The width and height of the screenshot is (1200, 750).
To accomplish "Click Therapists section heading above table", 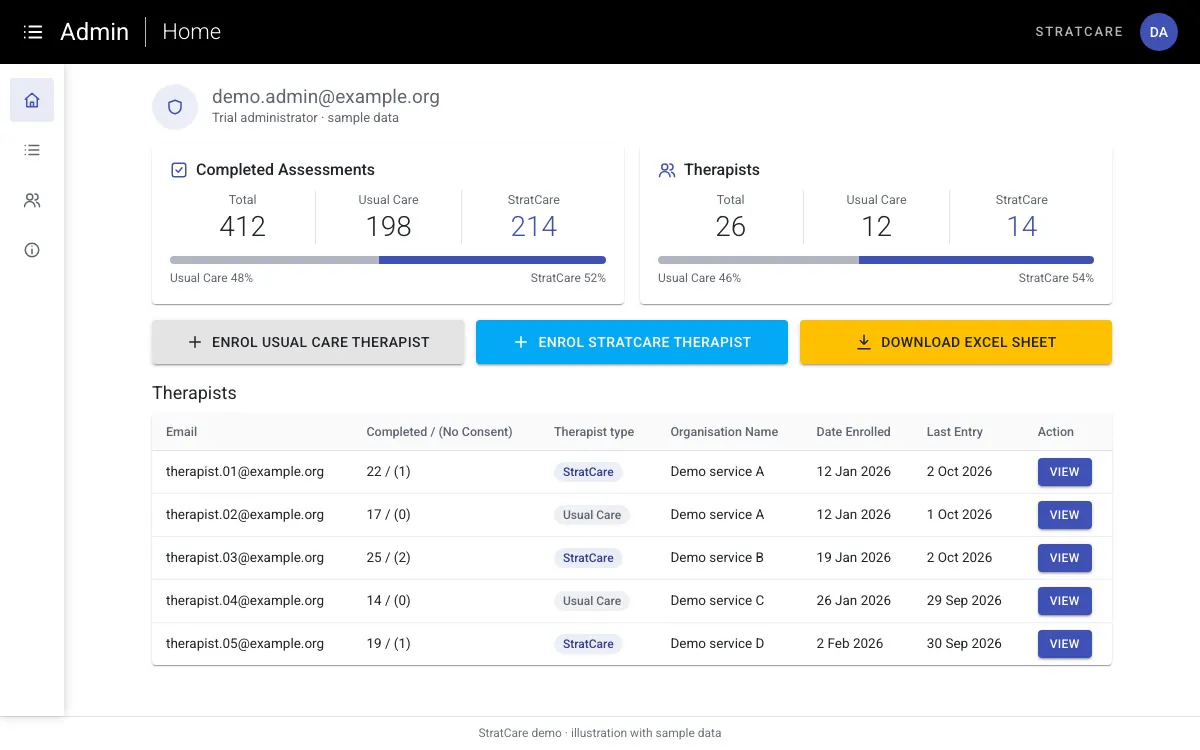I will 194,393.
